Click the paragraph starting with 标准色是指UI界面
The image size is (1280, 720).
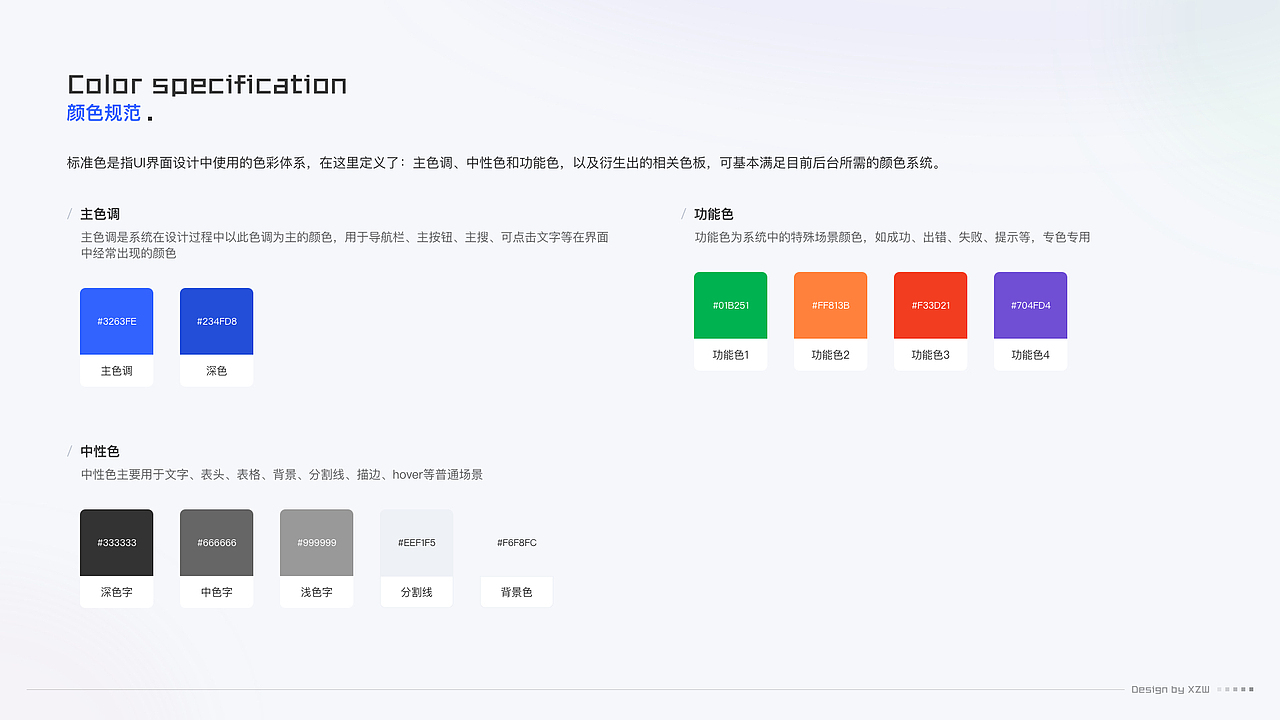[x=504, y=163]
